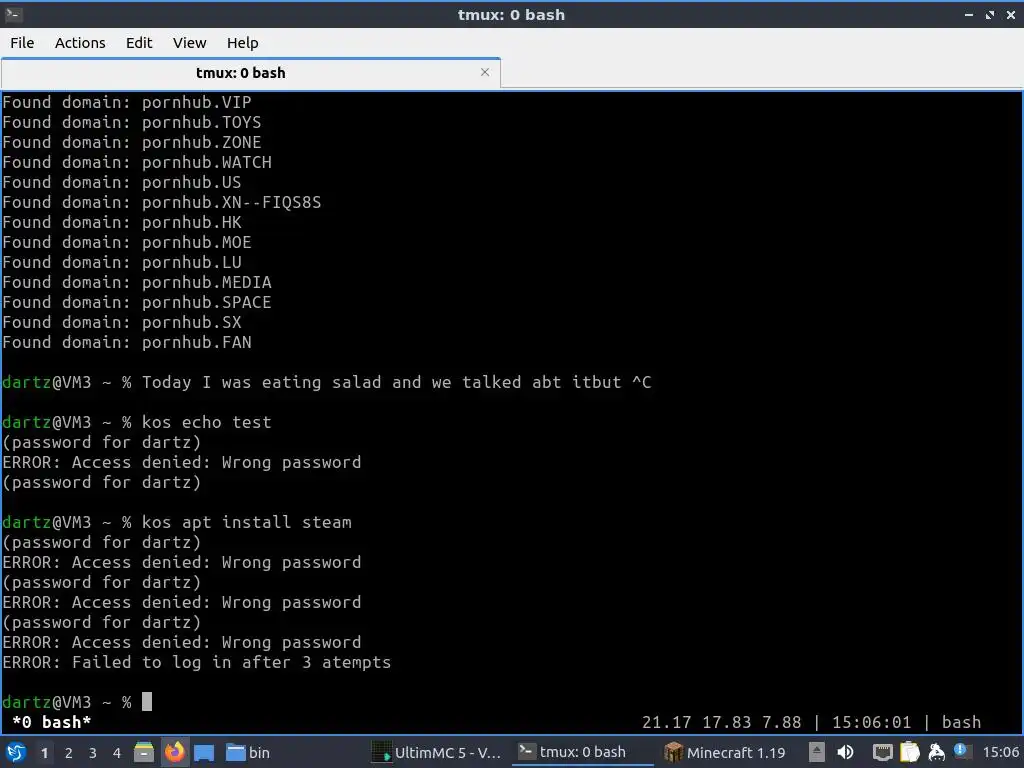
Task: Open the network connection tray icon
Action: point(882,752)
